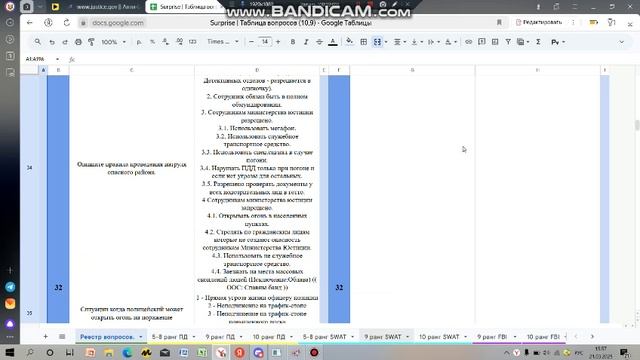Bookmark this page

click(499, 22)
